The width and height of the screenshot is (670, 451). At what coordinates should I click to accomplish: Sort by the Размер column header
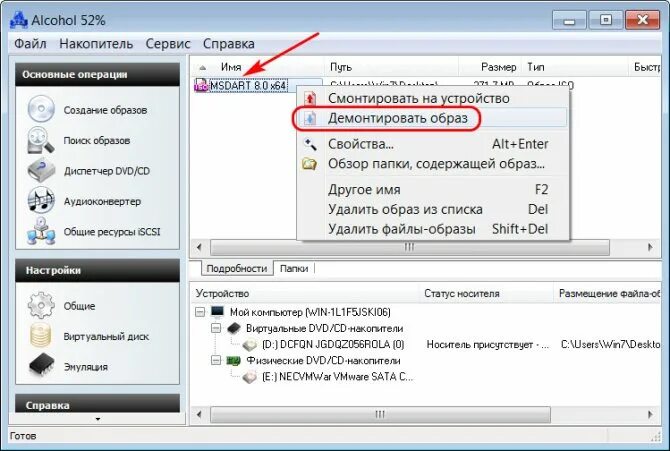pyautogui.click(x=490, y=67)
